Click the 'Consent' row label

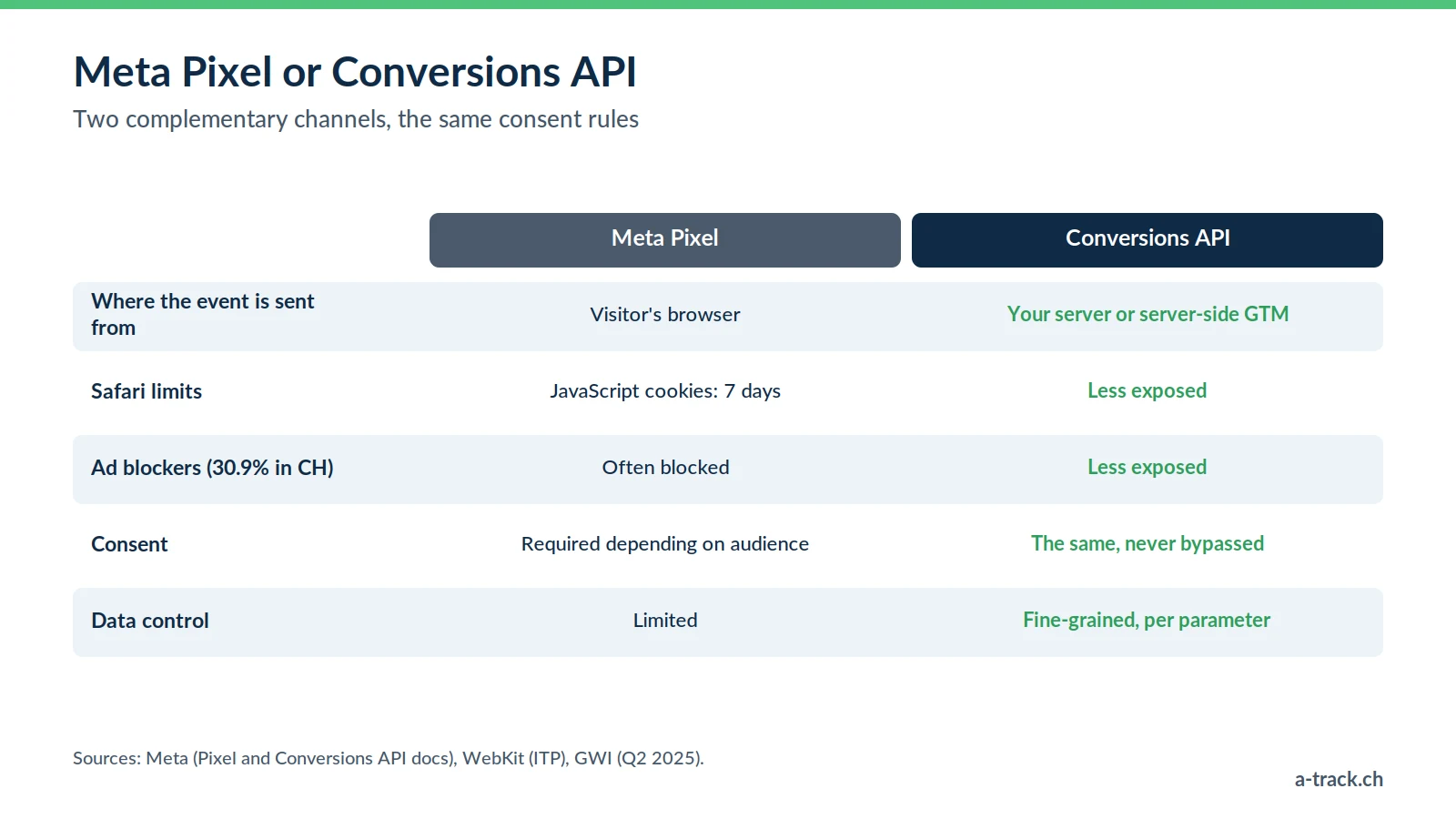tap(129, 544)
